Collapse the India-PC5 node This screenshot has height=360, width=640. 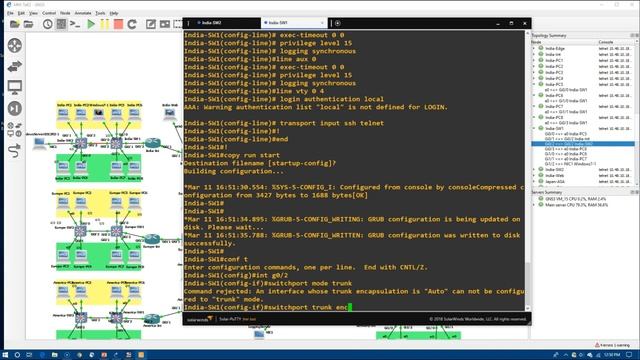(533, 84)
